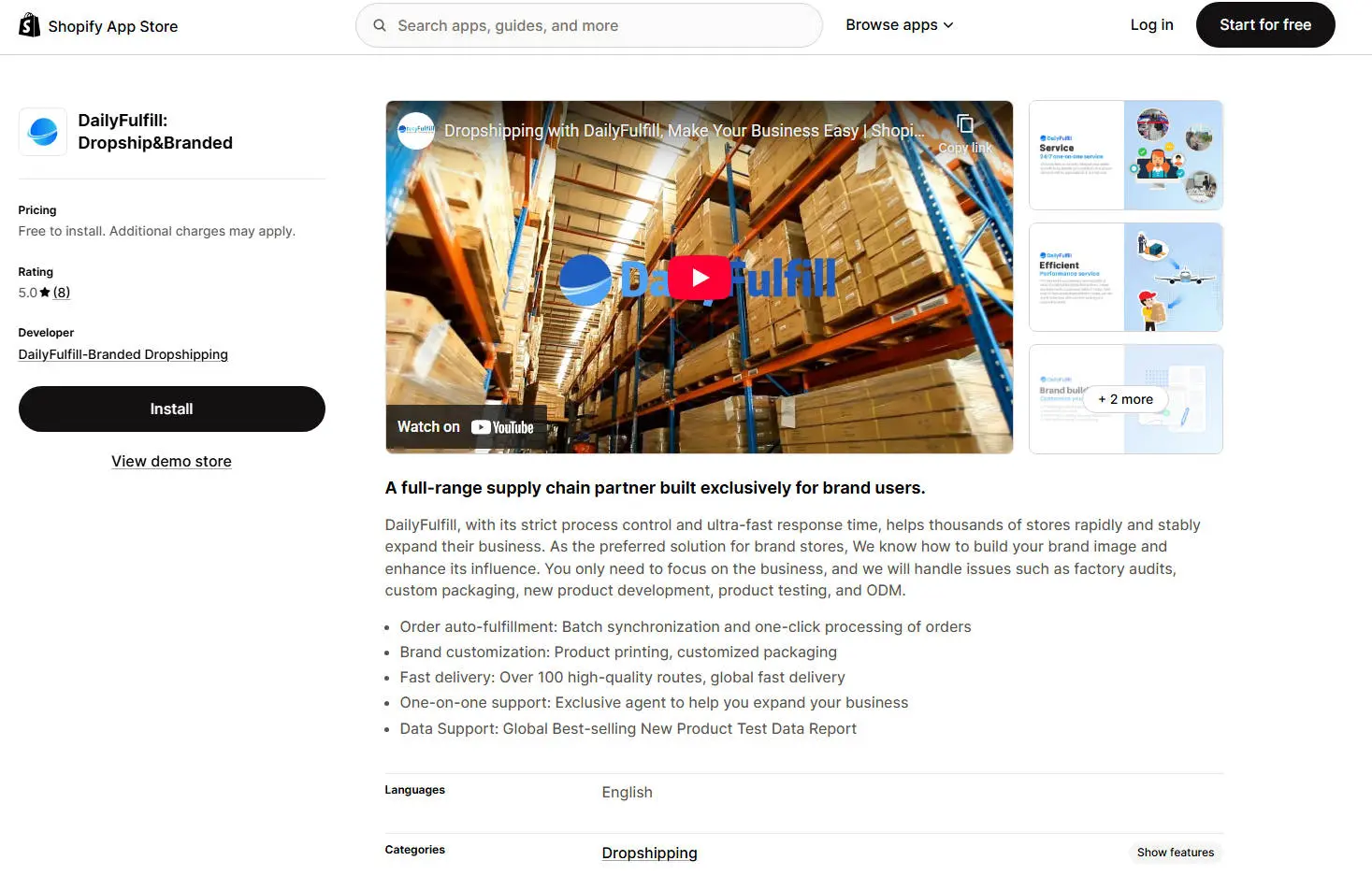Open the 8 reviews link
The height and width of the screenshot is (875, 1372).
pyautogui.click(x=62, y=293)
